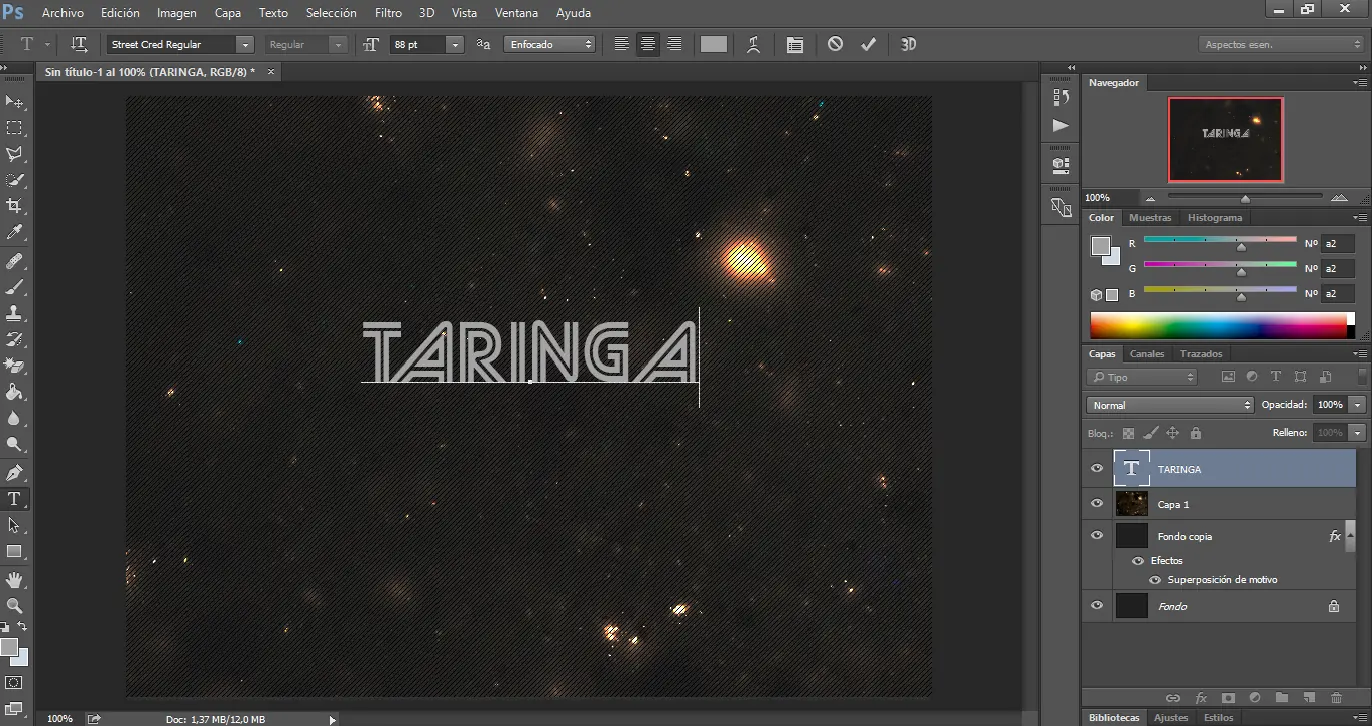Screen dimensions: 1372x726
Task: Select the Horizontal Type tool in toolbox
Action: tap(14, 498)
